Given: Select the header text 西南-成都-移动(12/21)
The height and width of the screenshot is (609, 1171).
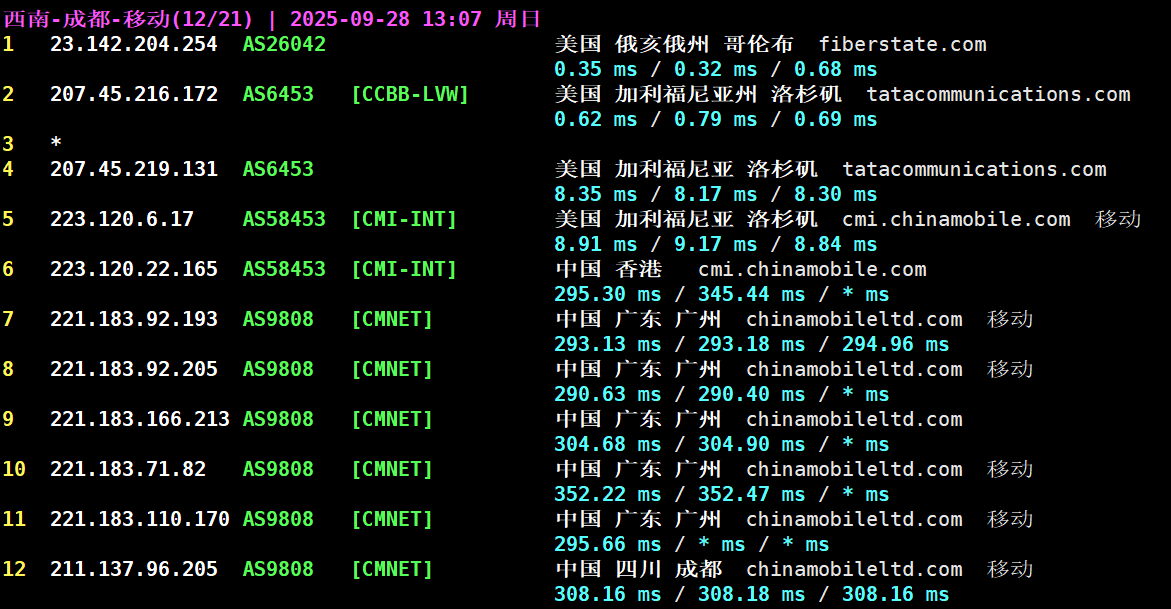Looking at the screenshot, I should 128,19.
